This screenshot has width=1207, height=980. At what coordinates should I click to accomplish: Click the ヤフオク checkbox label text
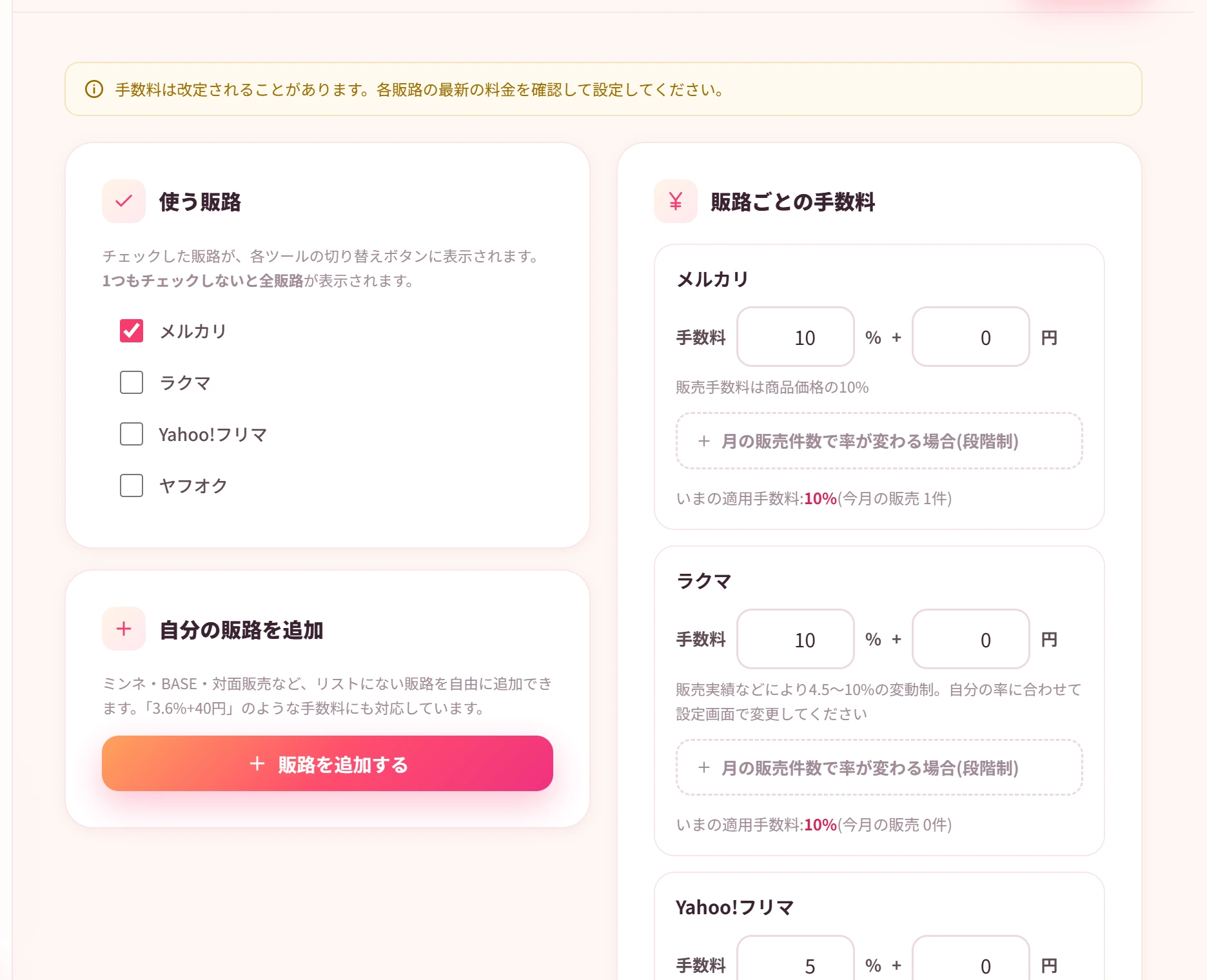pyautogui.click(x=193, y=486)
